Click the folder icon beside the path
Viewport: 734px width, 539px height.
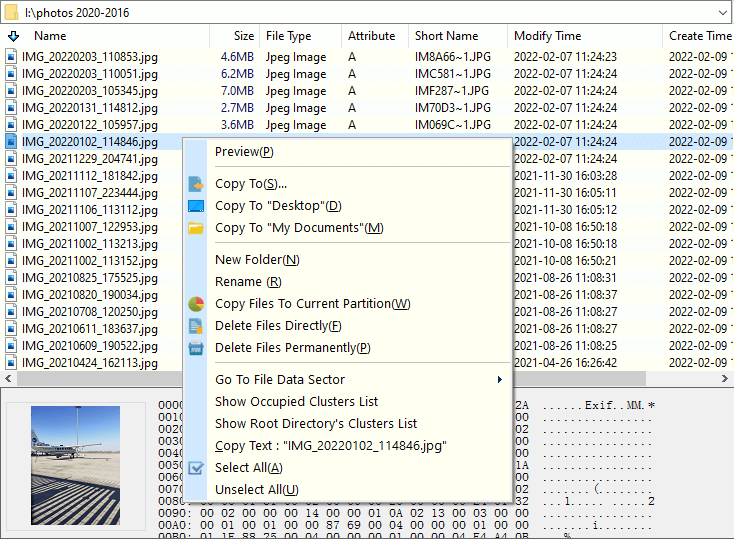point(12,12)
